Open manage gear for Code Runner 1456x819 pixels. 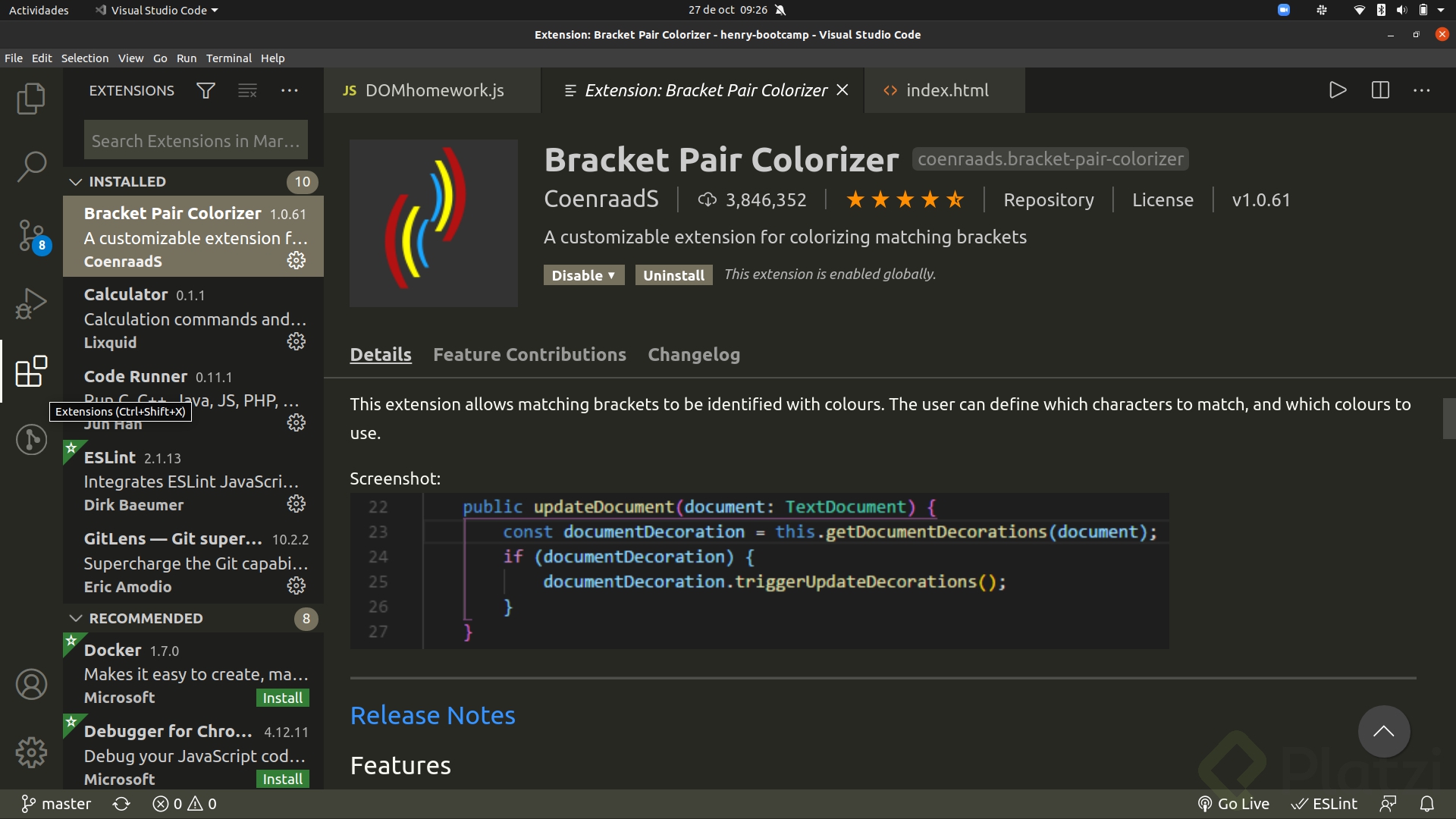297,422
